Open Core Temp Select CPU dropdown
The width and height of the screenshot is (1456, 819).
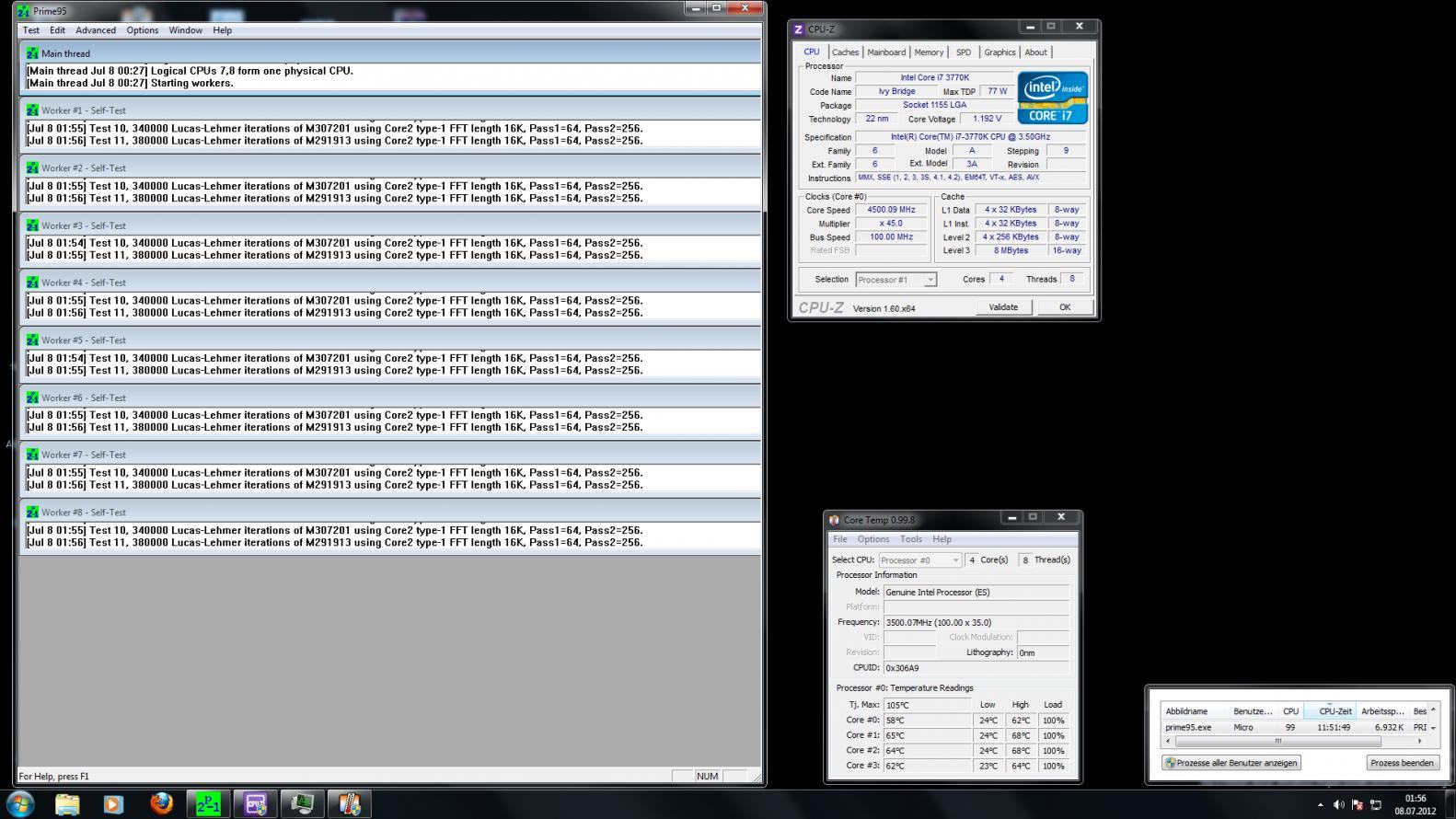pos(919,559)
